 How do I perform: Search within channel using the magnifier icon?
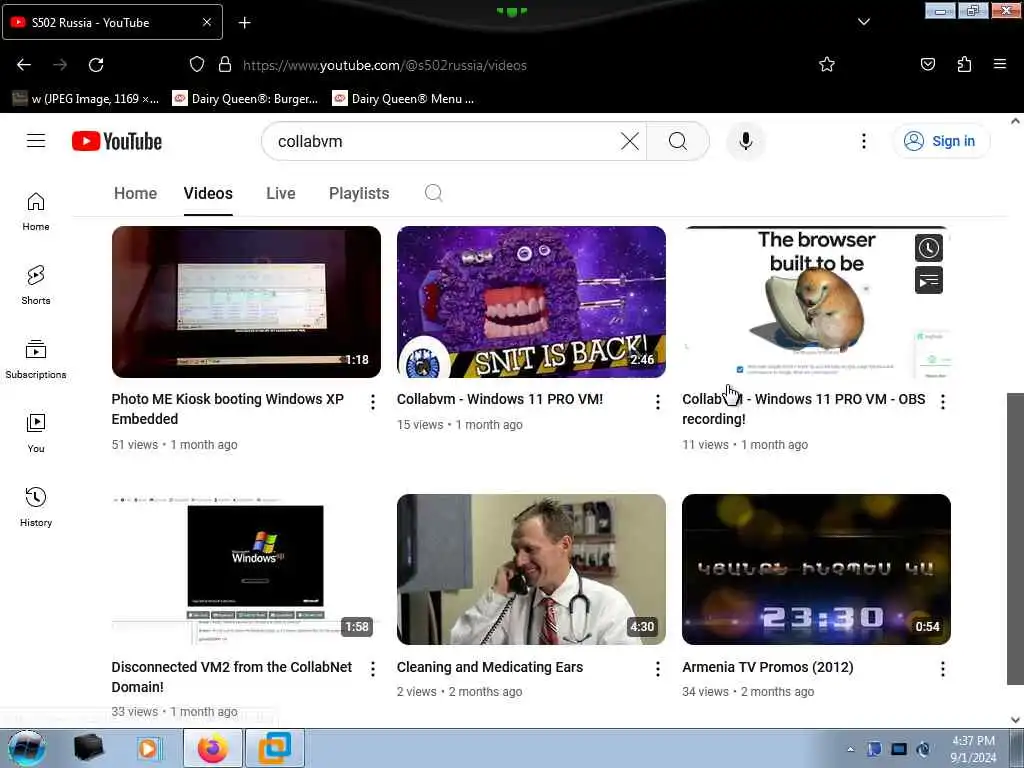(434, 193)
